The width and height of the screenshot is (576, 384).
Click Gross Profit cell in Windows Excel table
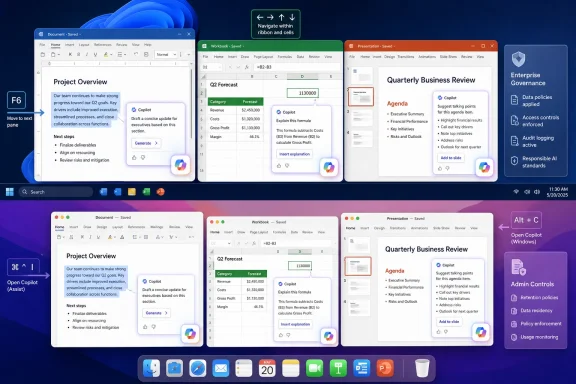point(222,128)
